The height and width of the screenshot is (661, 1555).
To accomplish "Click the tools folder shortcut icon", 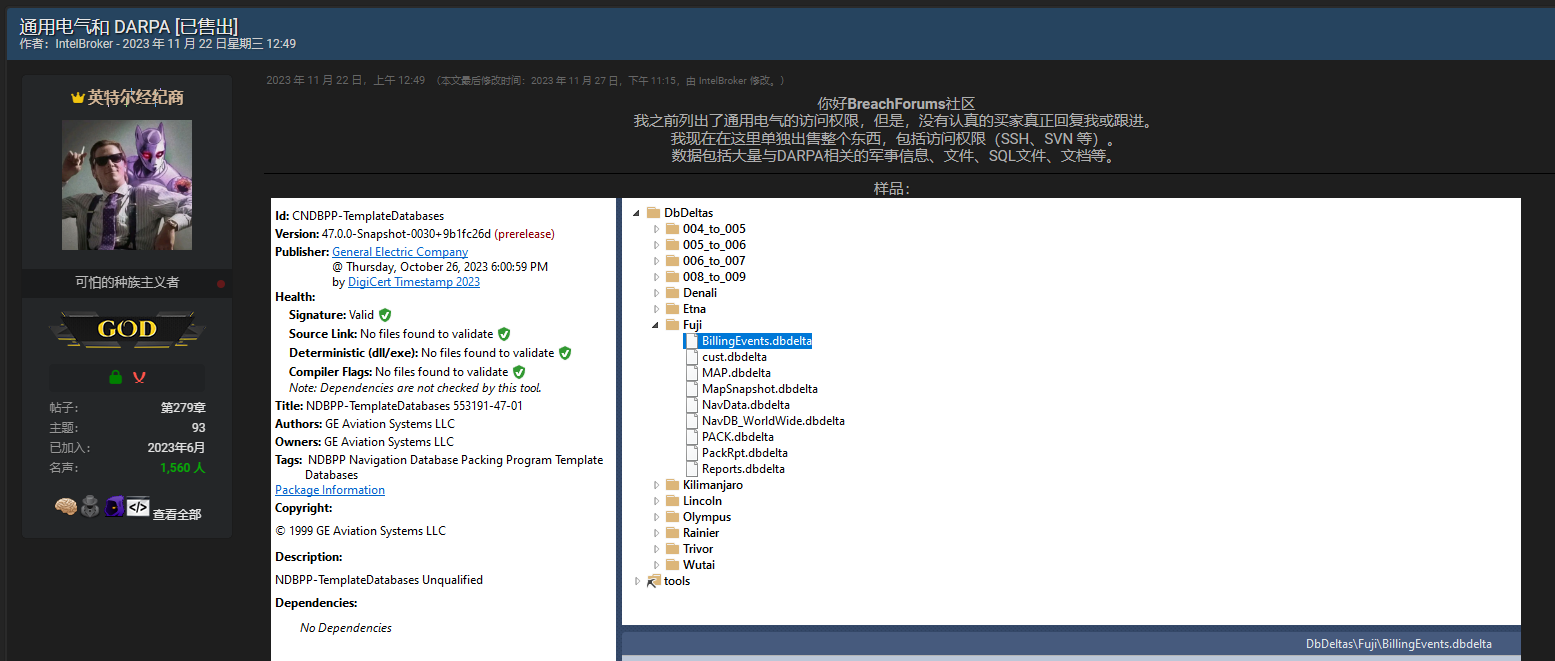I will pyautogui.click(x=653, y=581).
